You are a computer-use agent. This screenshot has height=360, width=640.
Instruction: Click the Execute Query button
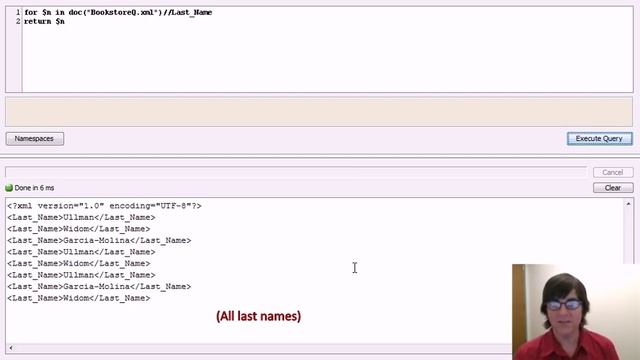[x=599, y=139]
